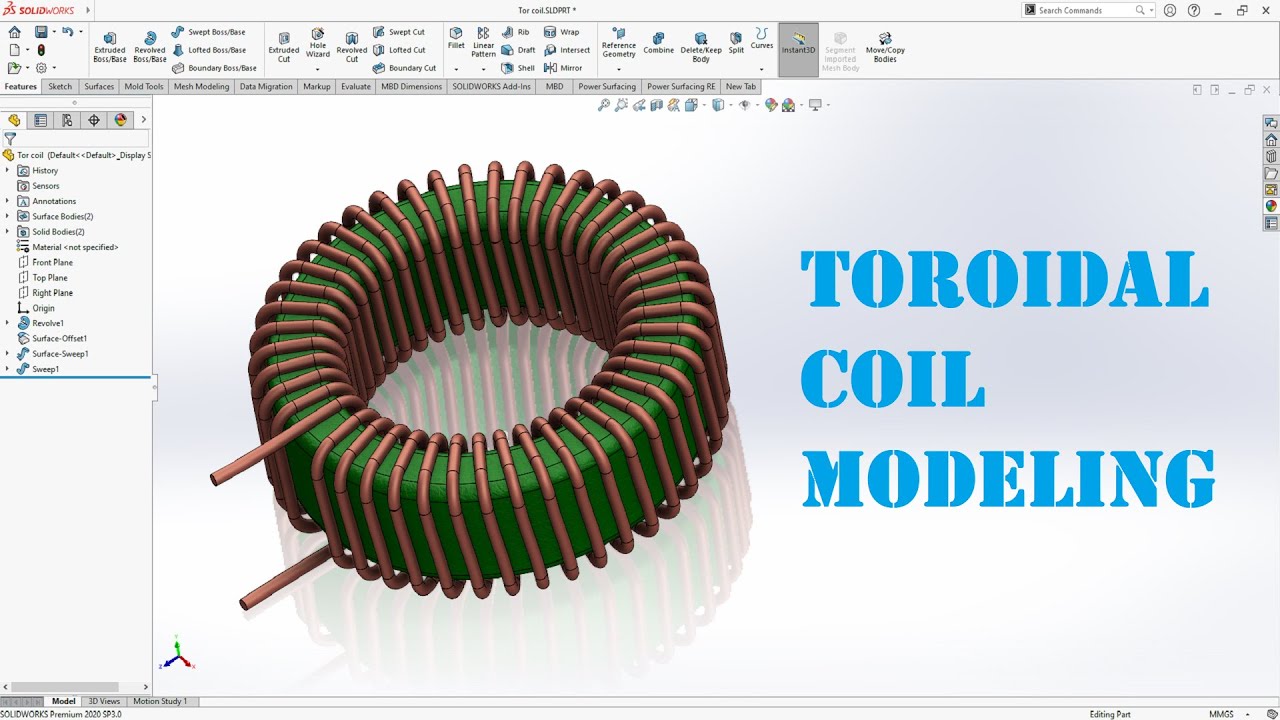This screenshot has height=720, width=1280.
Task: Open the Hole Wizard dropdown arrow
Action: 318,69
